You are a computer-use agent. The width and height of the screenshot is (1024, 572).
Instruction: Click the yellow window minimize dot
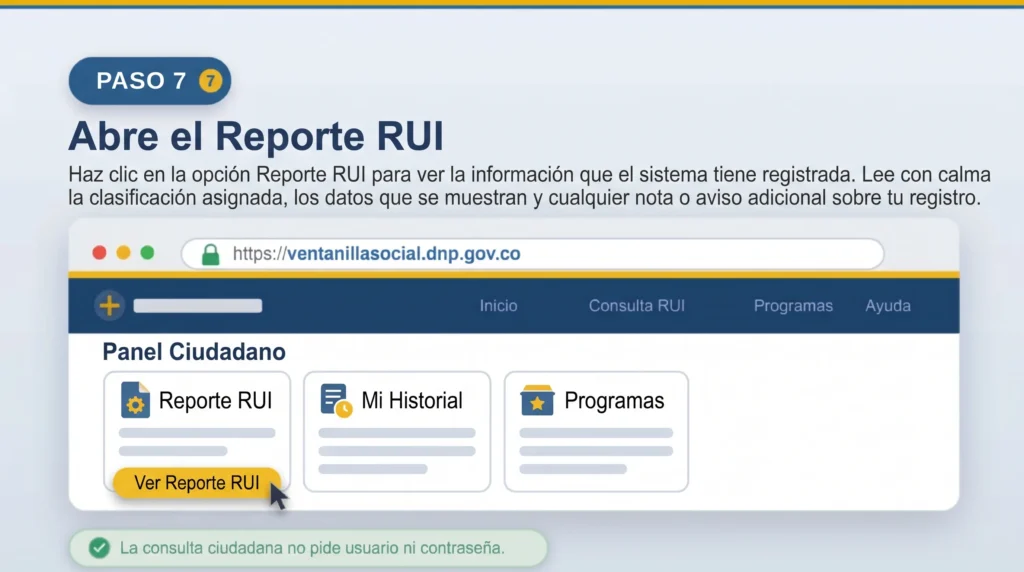(123, 253)
